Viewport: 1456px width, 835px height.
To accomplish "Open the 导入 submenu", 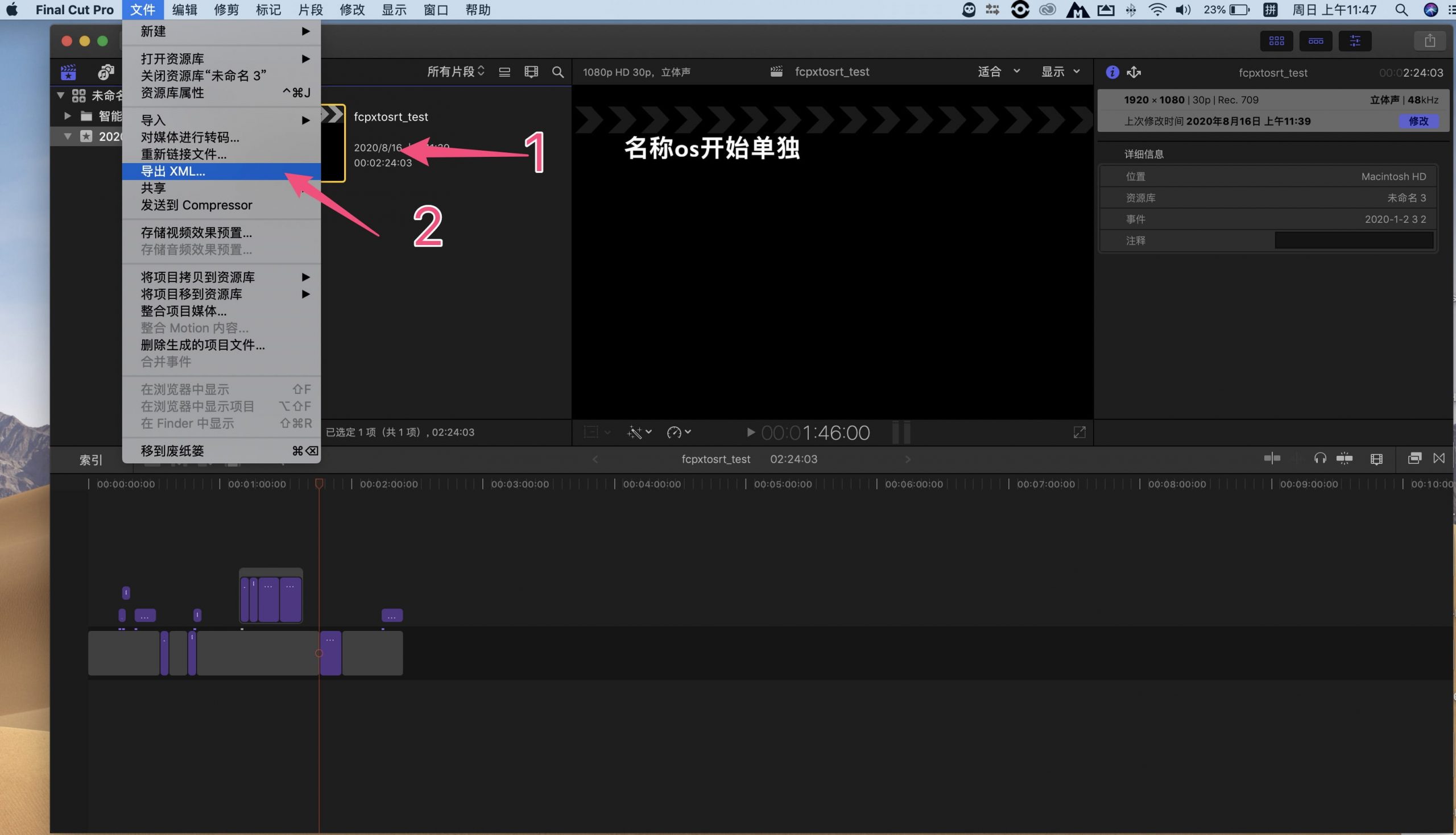I will click(221, 120).
